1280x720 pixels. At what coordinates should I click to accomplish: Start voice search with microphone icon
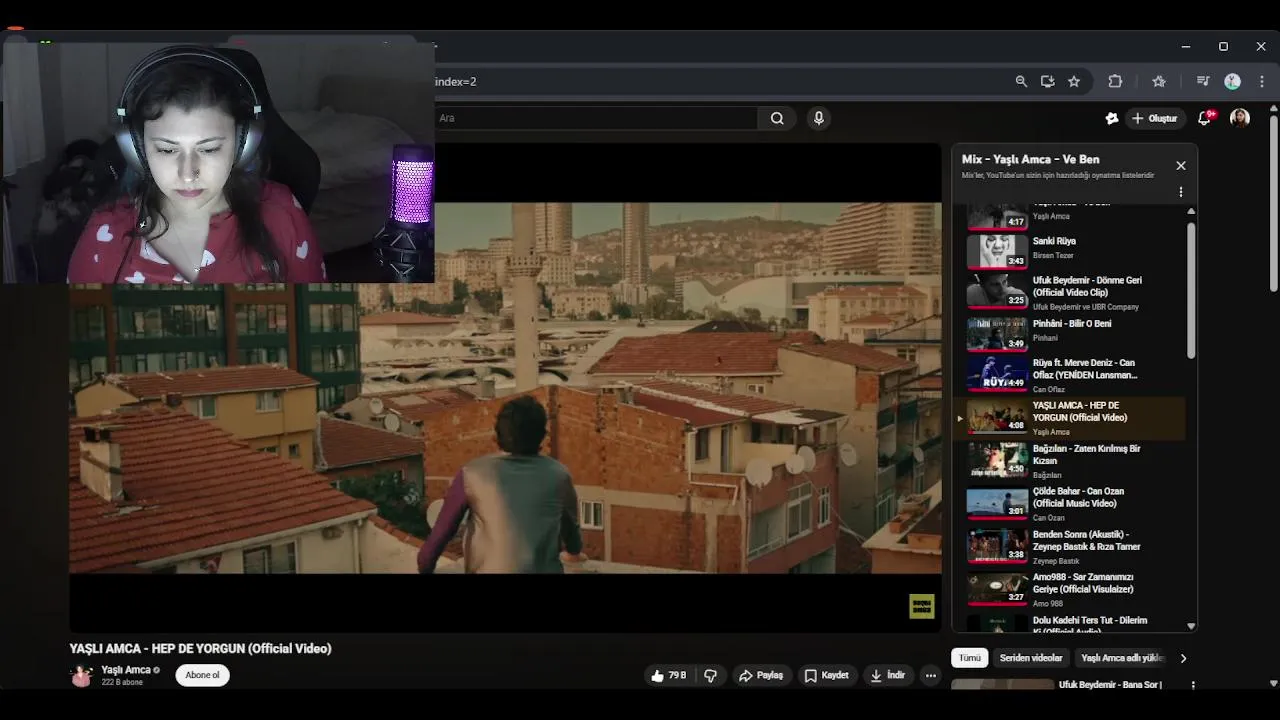[819, 118]
